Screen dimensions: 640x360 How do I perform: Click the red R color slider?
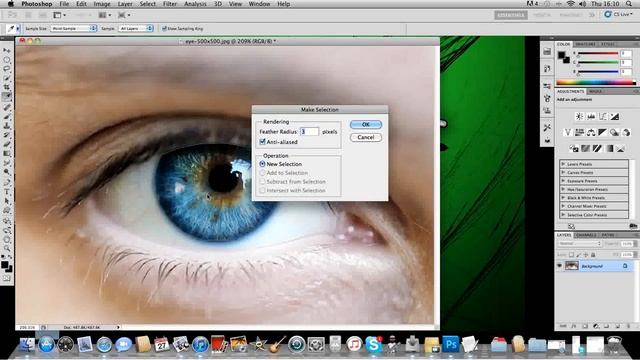coord(598,53)
